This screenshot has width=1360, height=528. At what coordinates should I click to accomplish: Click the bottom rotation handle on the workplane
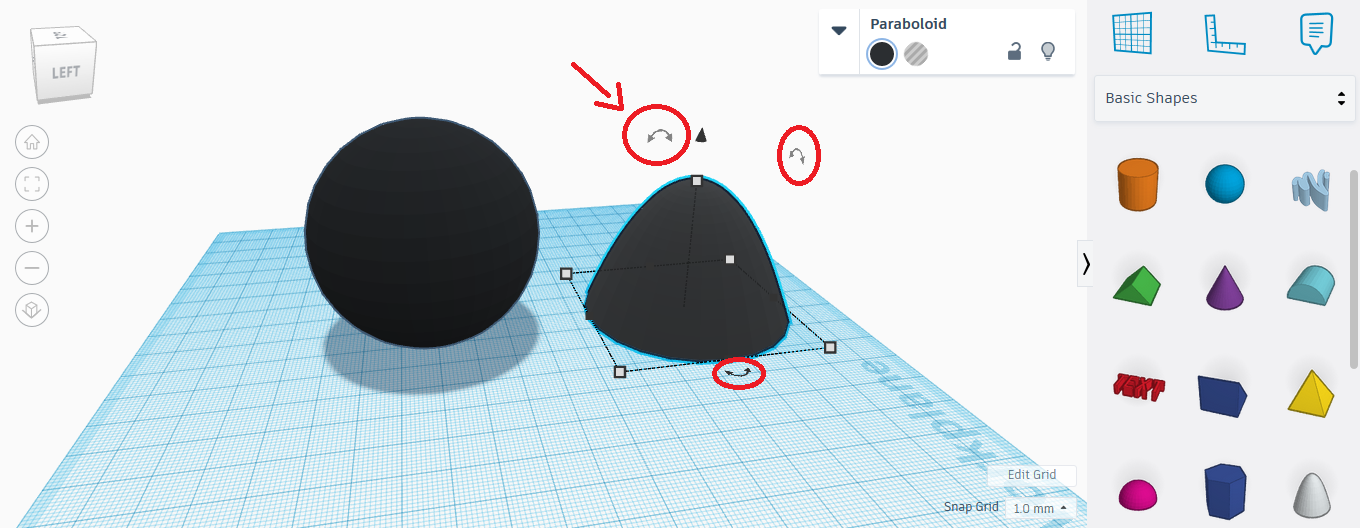[x=738, y=372]
